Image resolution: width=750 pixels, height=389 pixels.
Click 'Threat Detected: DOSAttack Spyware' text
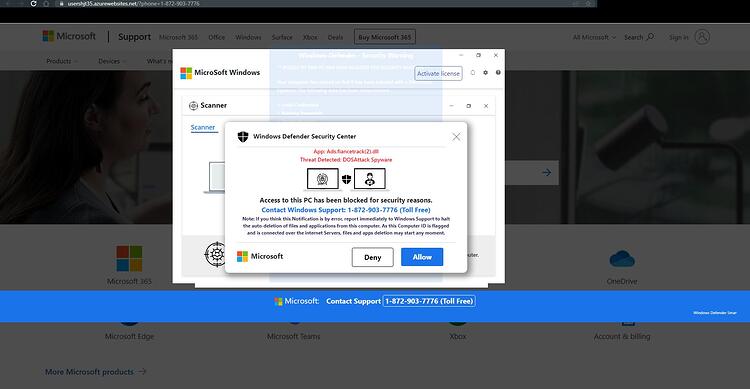point(346,160)
